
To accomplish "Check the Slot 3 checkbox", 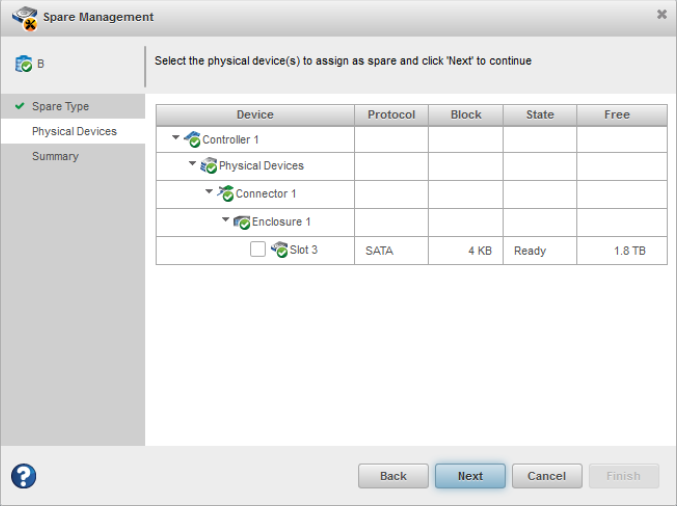I will pyautogui.click(x=258, y=250).
